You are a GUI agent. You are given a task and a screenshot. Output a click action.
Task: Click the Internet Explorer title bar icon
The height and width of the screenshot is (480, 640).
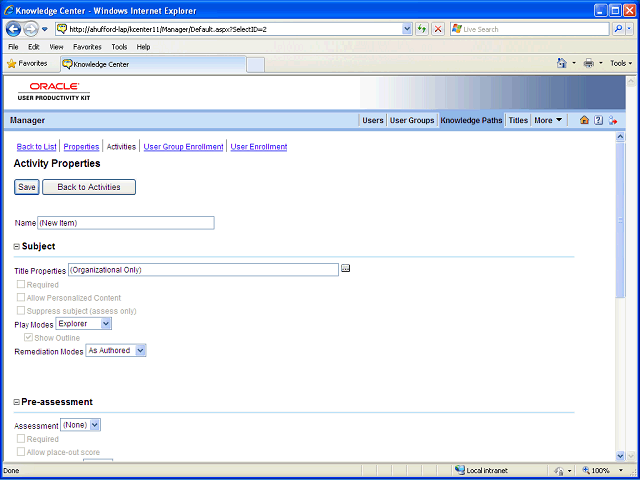point(9,10)
